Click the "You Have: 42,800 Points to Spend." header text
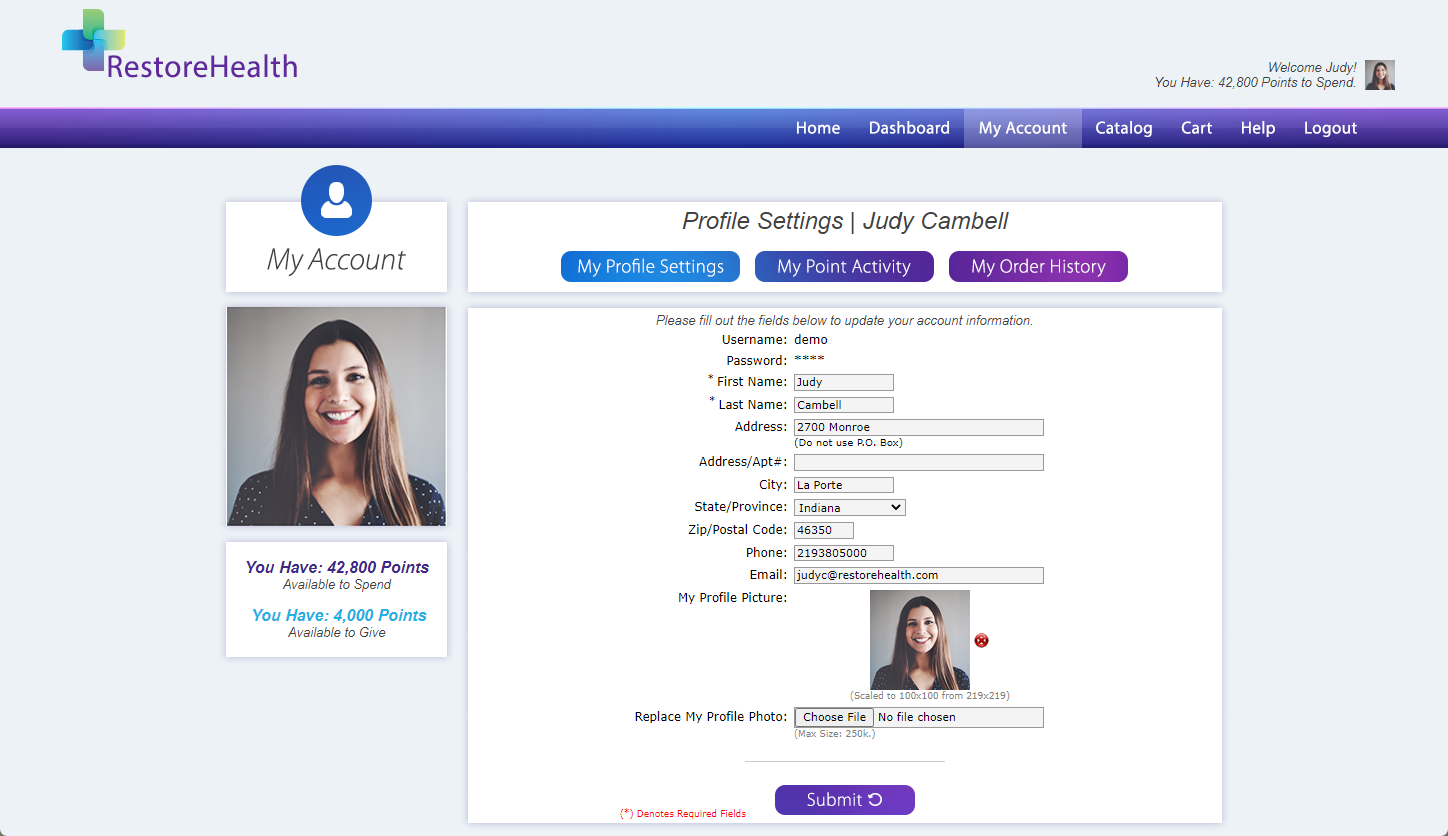The height and width of the screenshot is (836, 1448). [x=1255, y=83]
